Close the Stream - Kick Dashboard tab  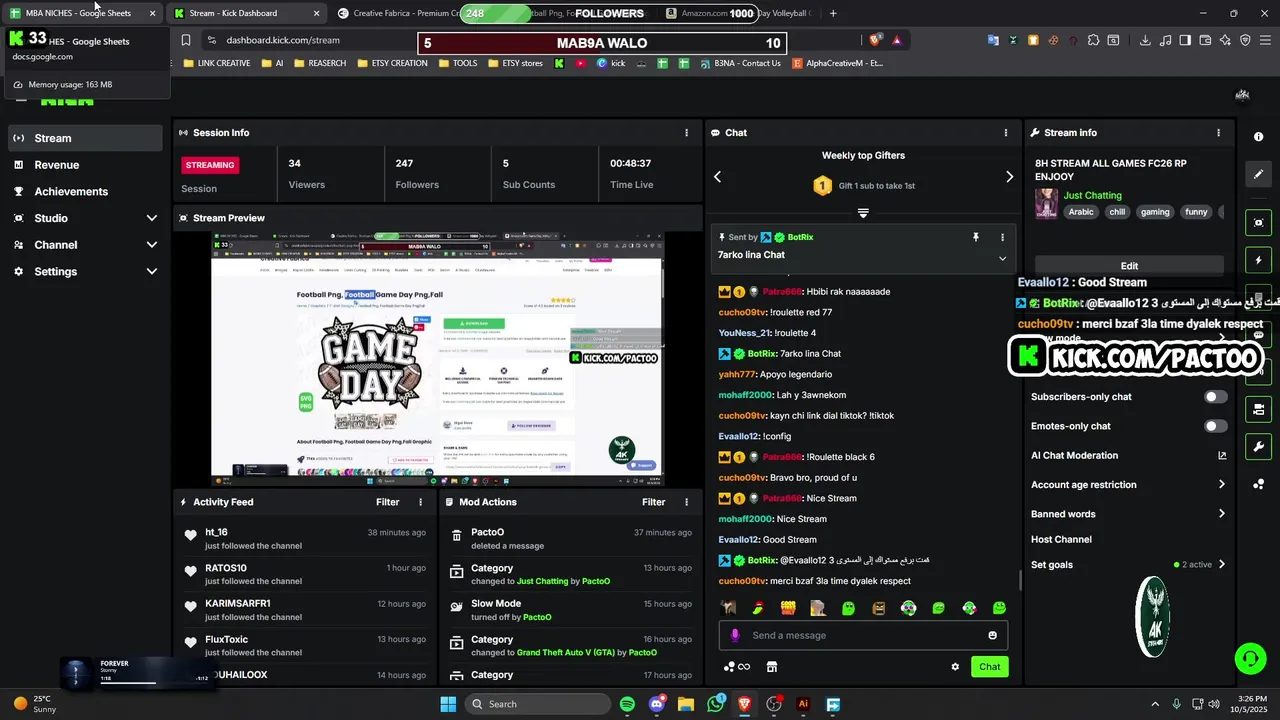tap(317, 13)
